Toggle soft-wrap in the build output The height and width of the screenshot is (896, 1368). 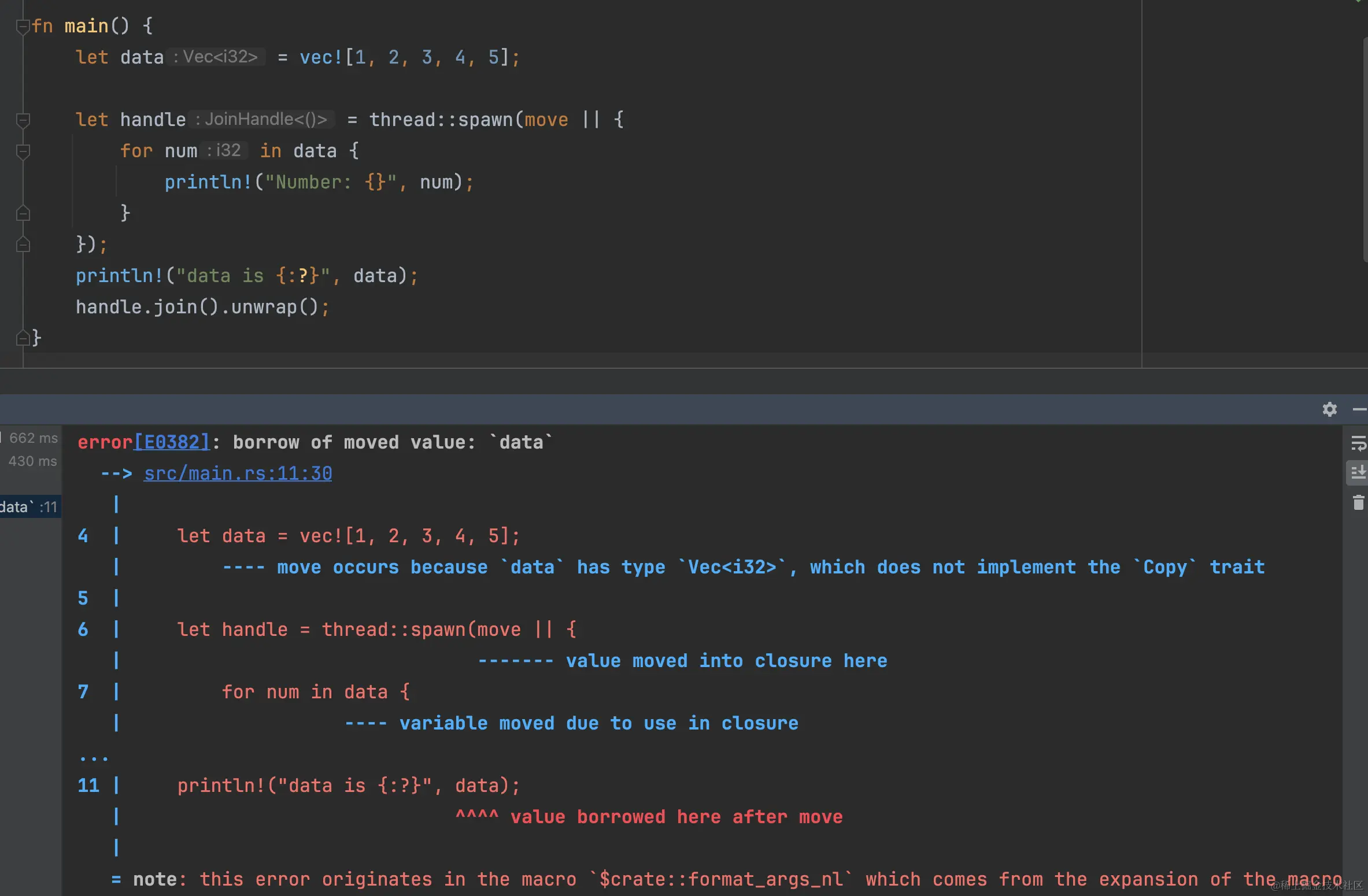click(1358, 443)
